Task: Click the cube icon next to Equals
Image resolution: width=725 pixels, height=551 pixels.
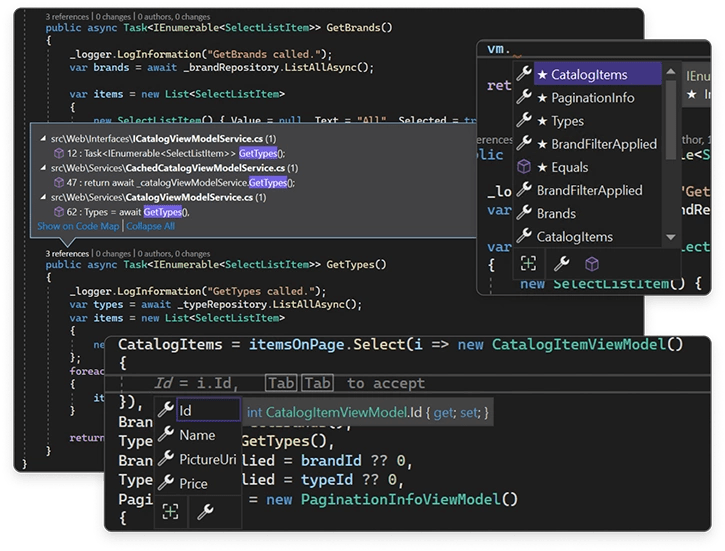Action: (x=524, y=166)
